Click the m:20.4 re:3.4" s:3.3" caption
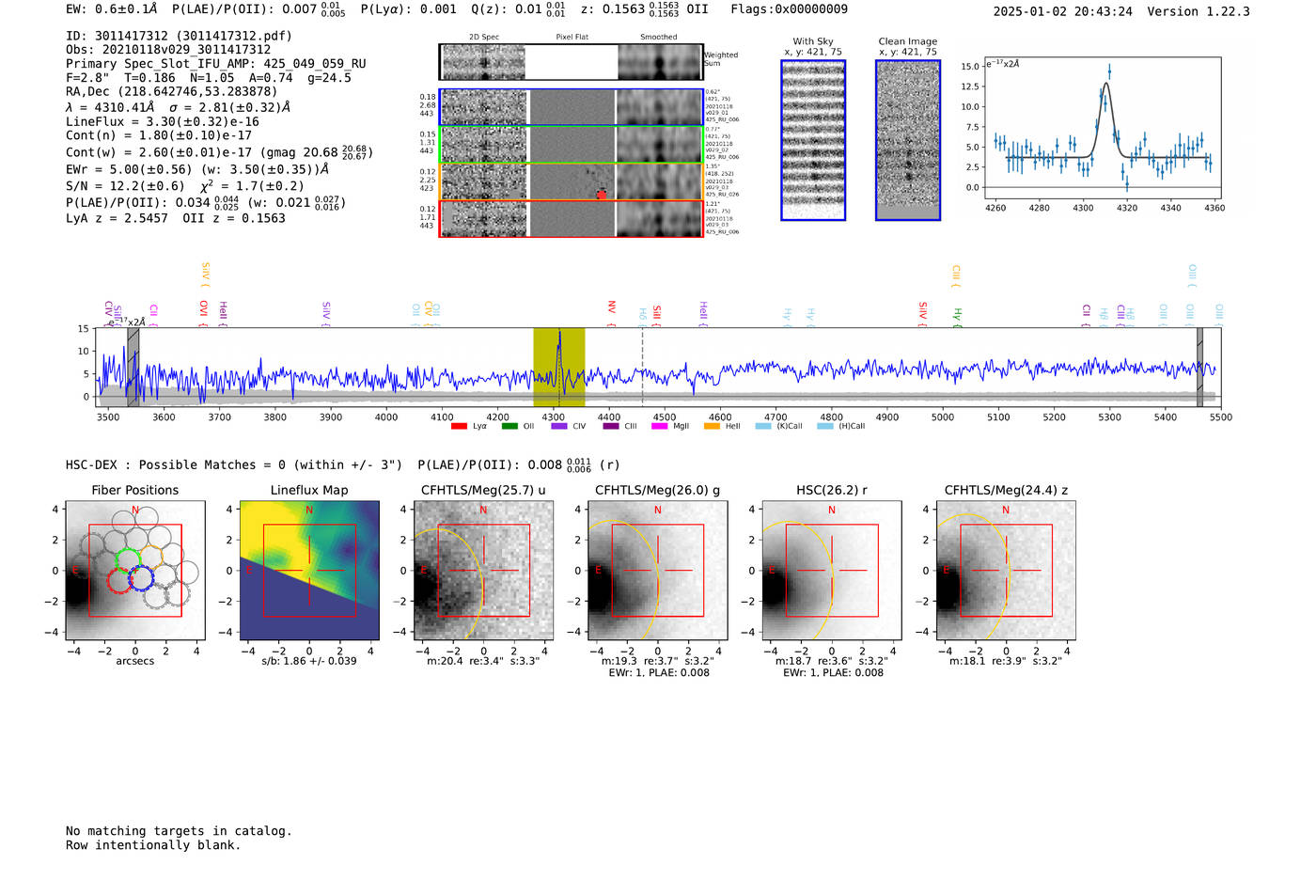 pos(483,661)
